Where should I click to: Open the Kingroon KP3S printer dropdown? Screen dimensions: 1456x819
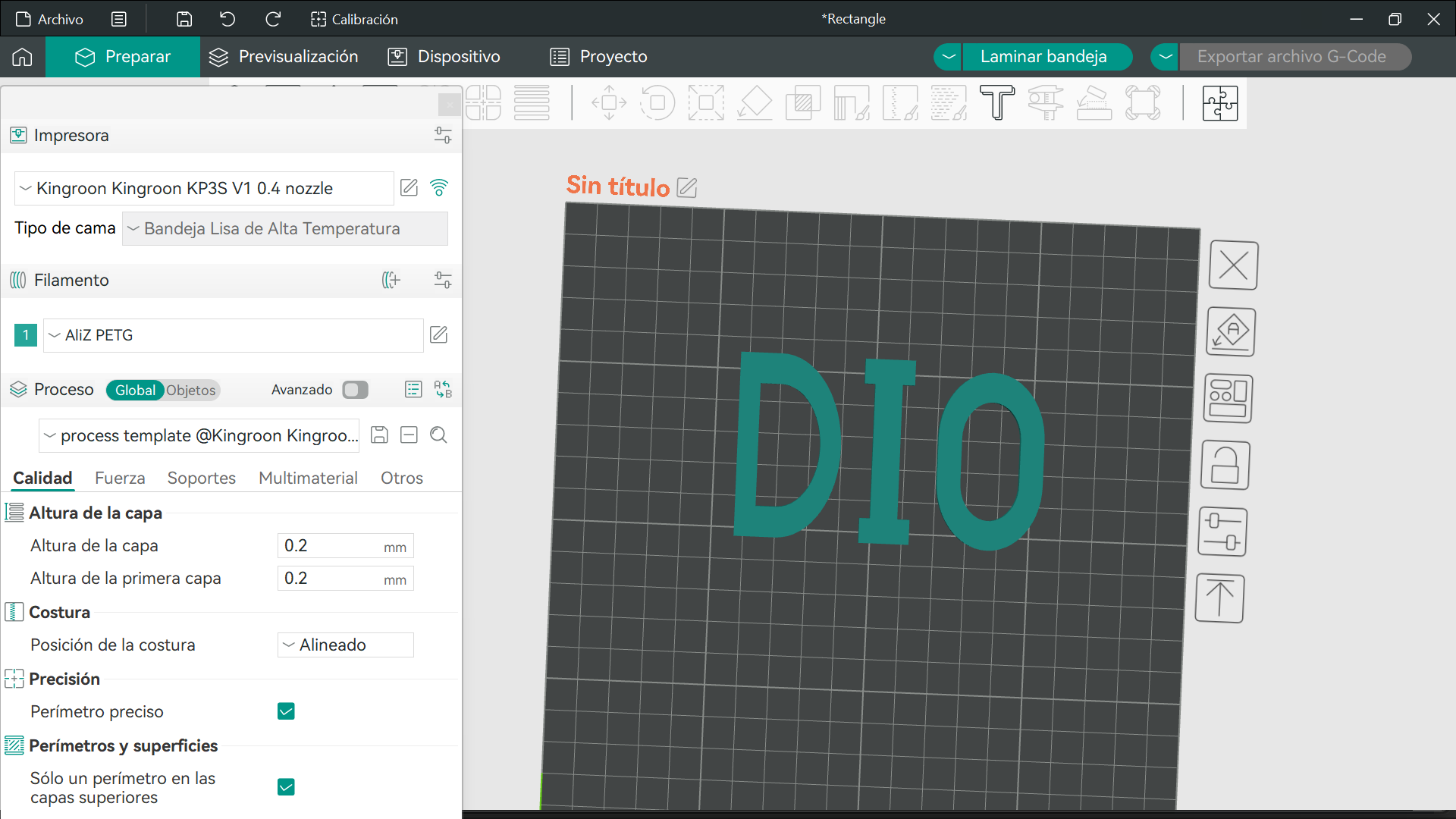coord(204,188)
